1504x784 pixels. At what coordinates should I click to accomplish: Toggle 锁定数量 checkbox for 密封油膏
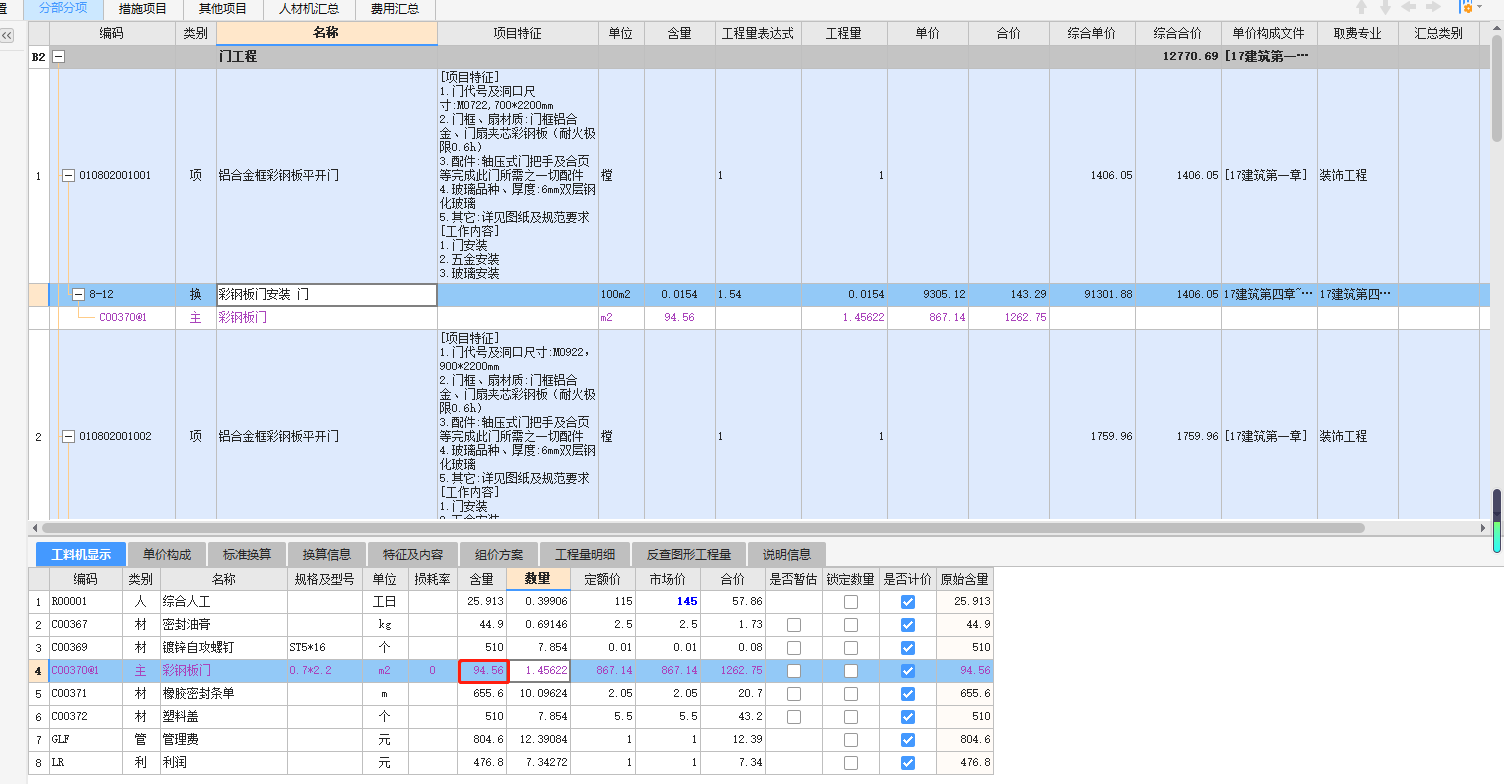[850, 625]
